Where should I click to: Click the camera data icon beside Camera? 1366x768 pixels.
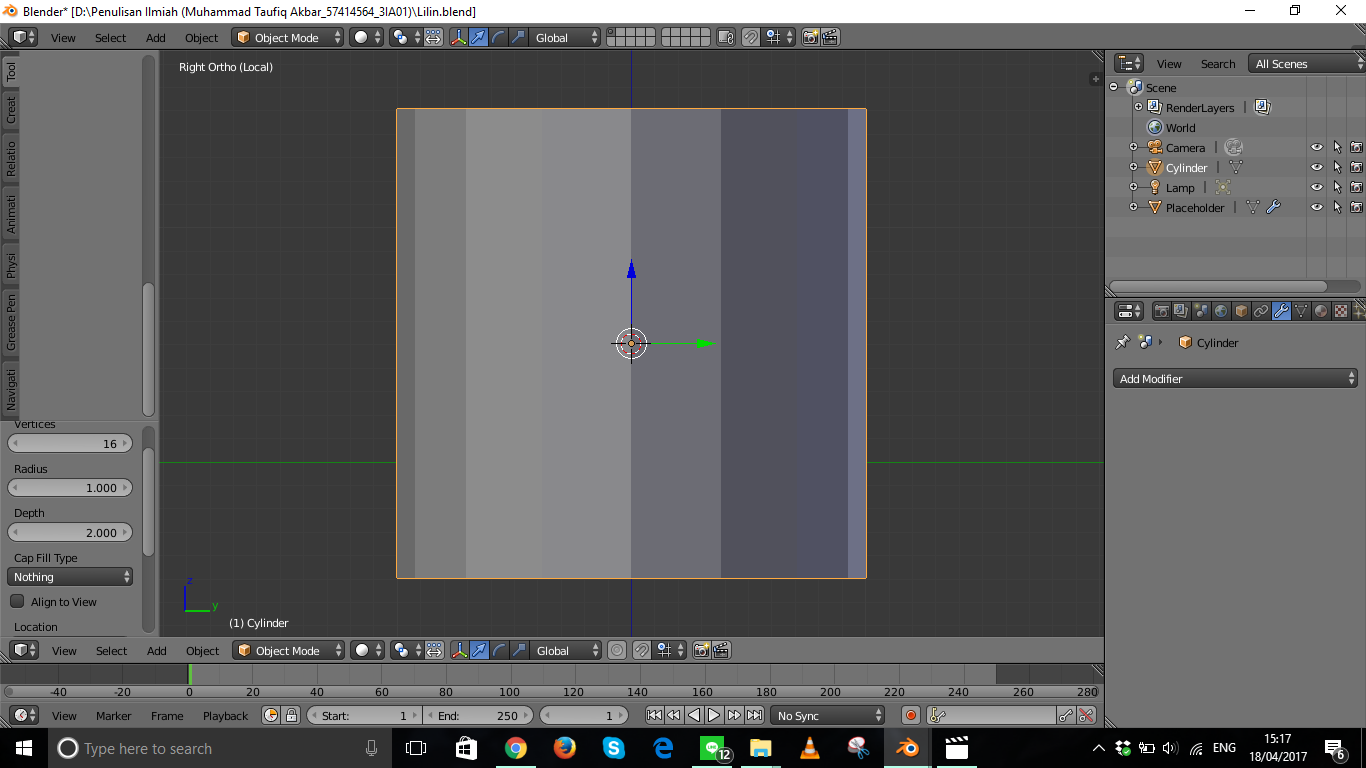point(1233,147)
